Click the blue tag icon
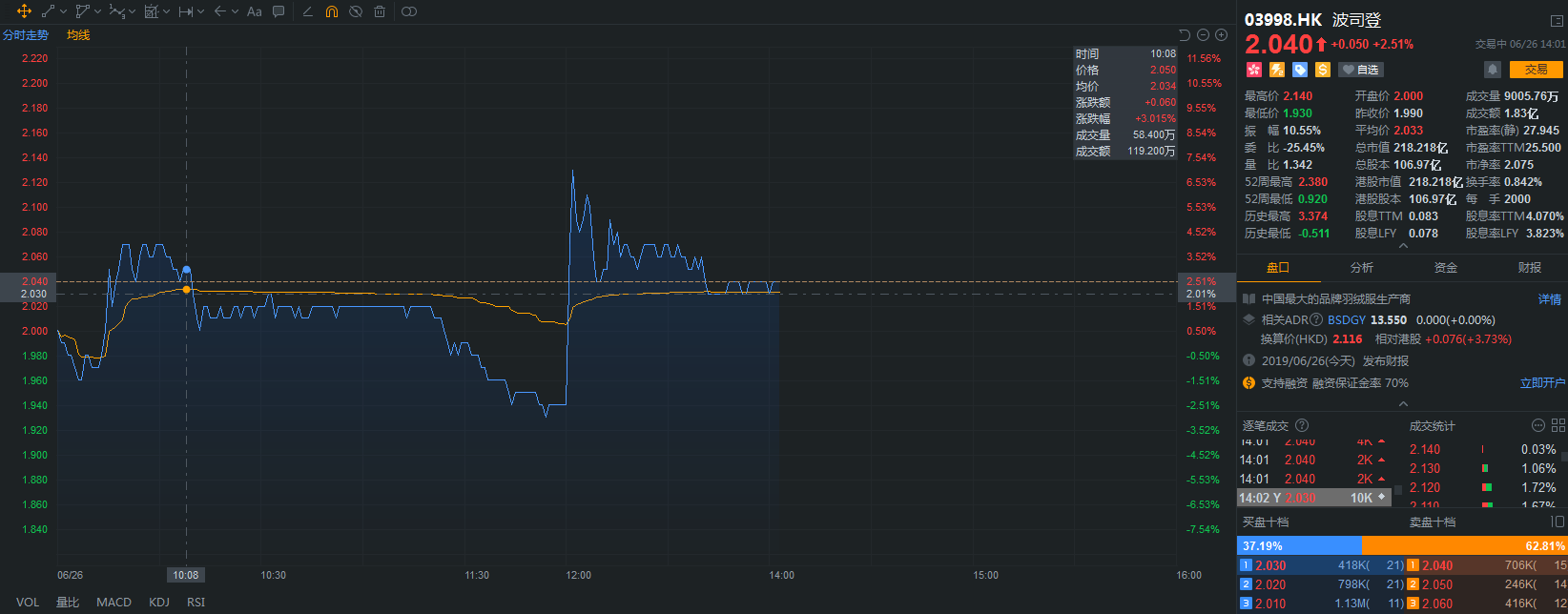1568x614 pixels. pyautogui.click(x=1299, y=70)
